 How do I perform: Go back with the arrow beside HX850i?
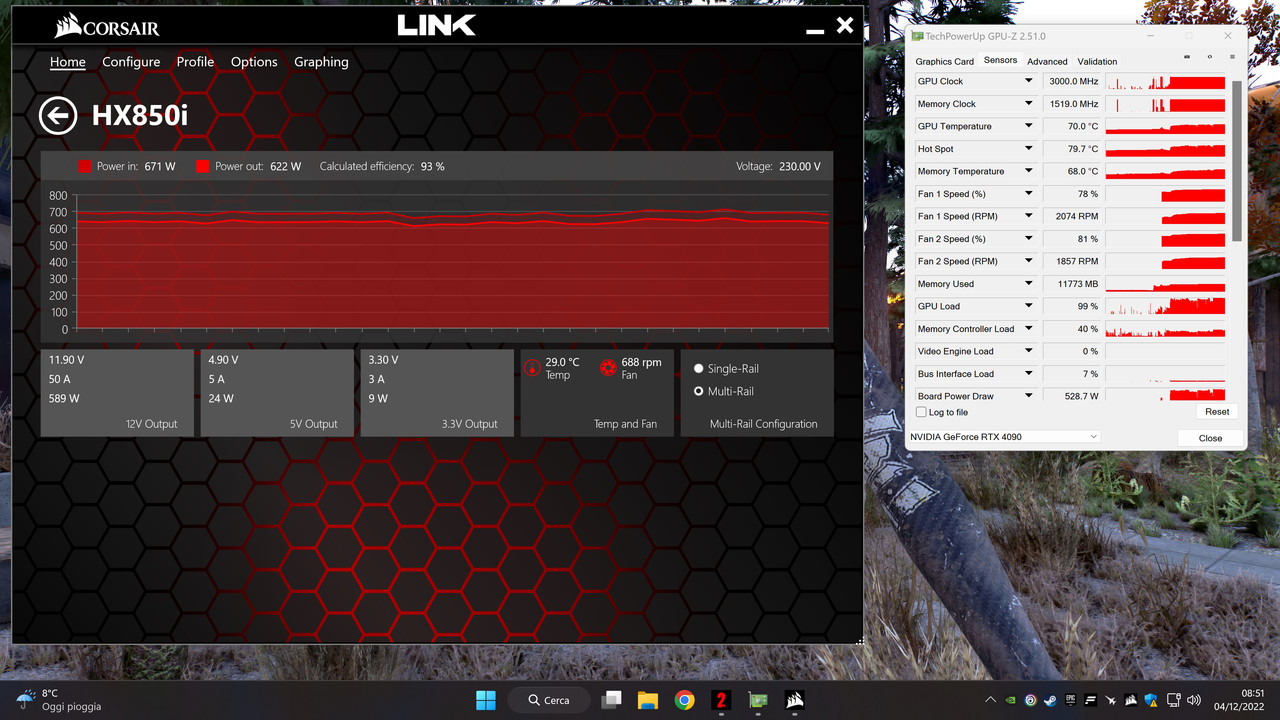pyautogui.click(x=58, y=115)
